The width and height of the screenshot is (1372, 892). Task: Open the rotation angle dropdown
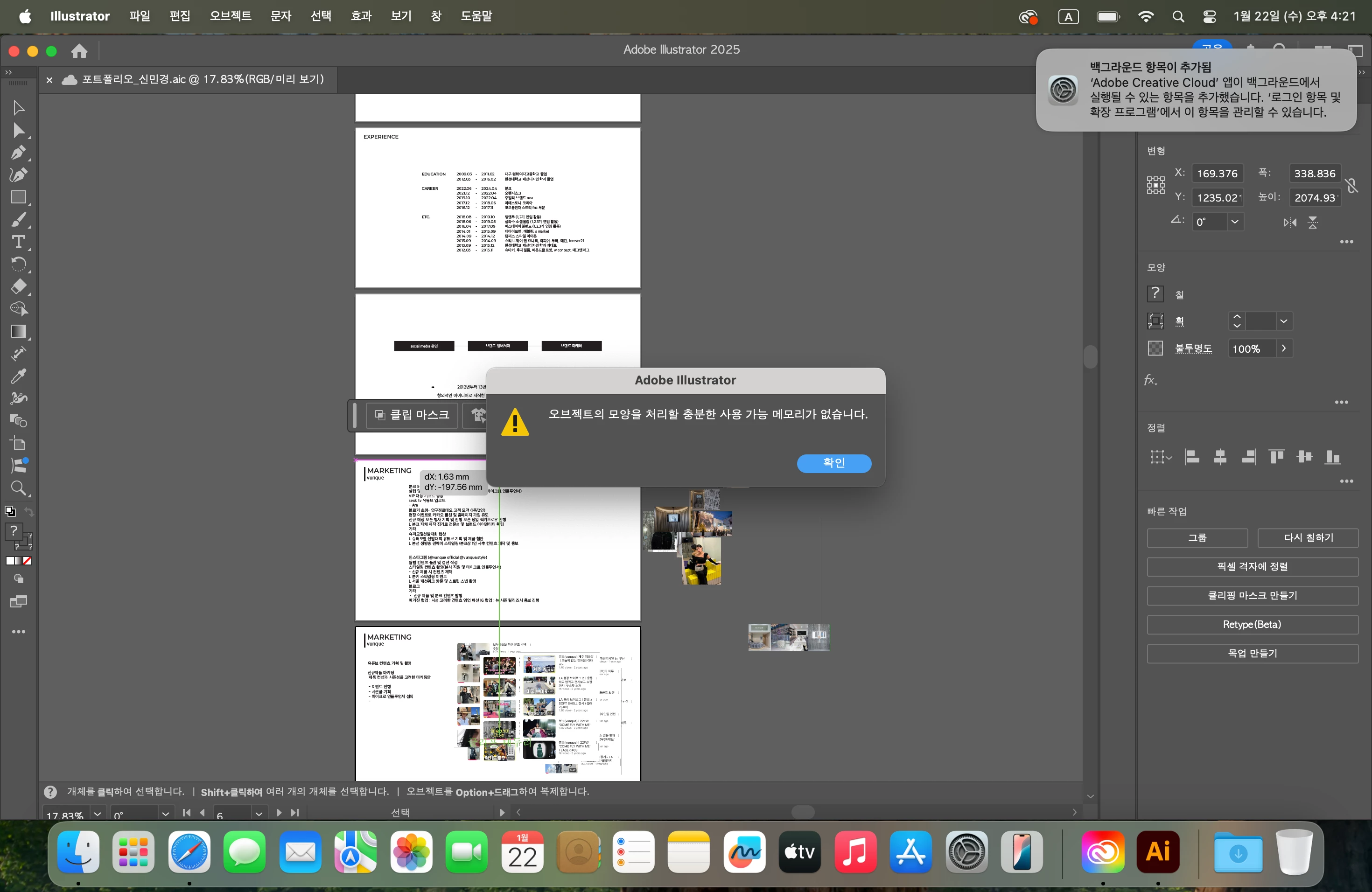click(x=1234, y=222)
